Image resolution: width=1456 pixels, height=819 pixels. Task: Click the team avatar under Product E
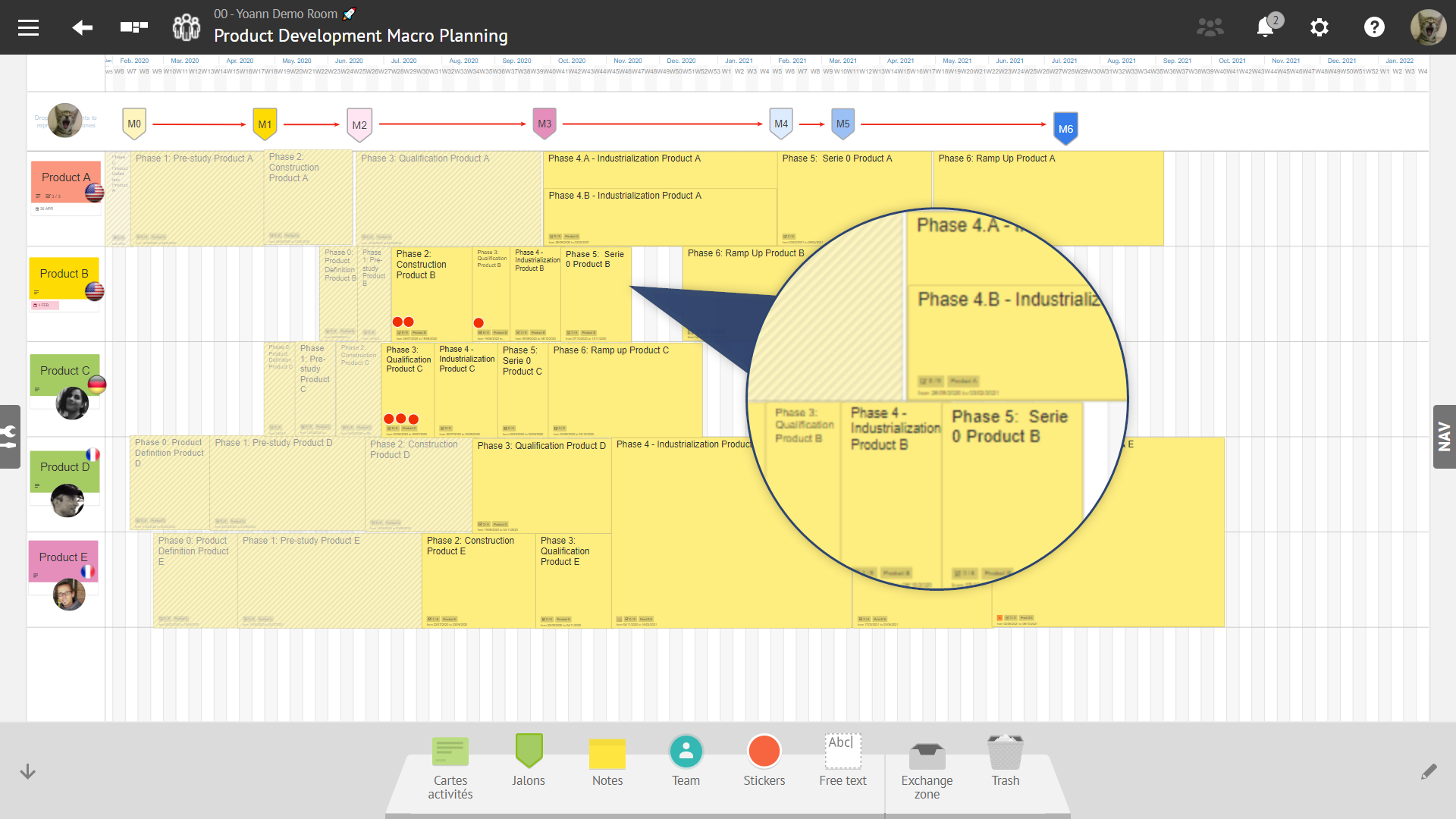coord(69,595)
